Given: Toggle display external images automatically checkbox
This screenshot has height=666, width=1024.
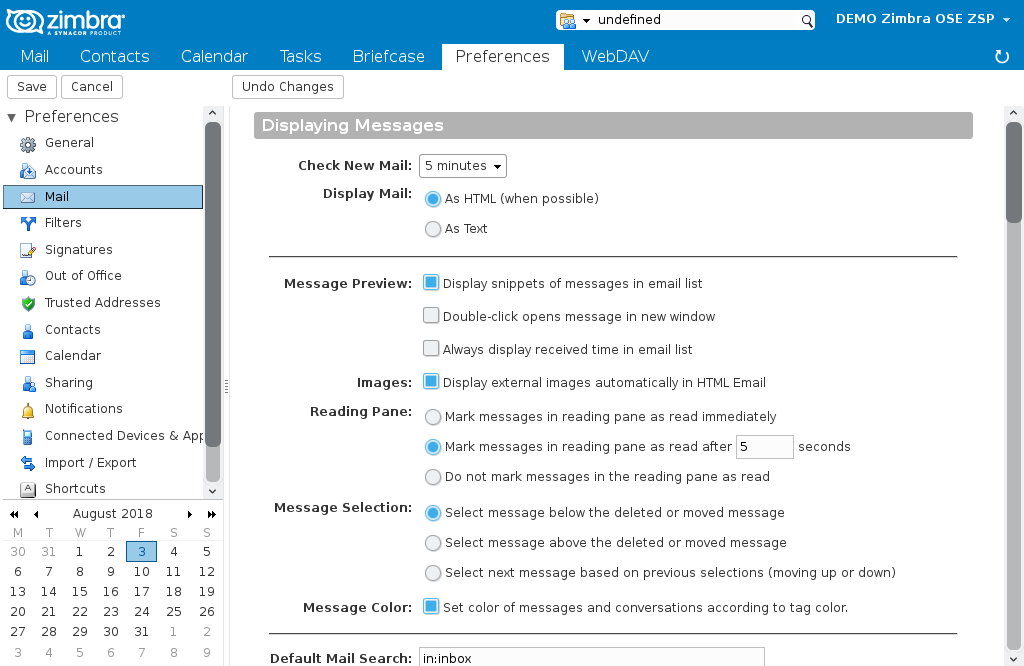Looking at the screenshot, I should pos(431,381).
